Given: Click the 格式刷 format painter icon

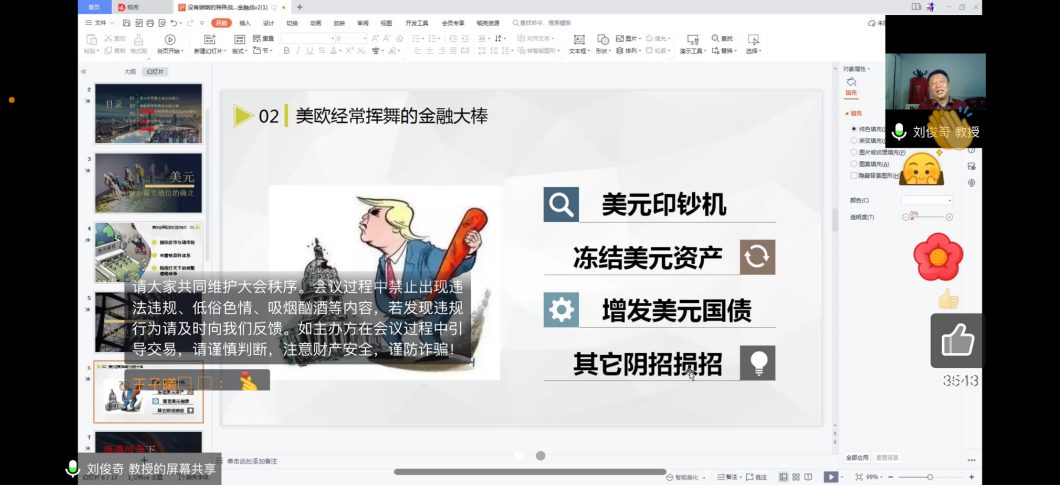Looking at the screenshot, I should pyautogui.click(x=139, y=39).
